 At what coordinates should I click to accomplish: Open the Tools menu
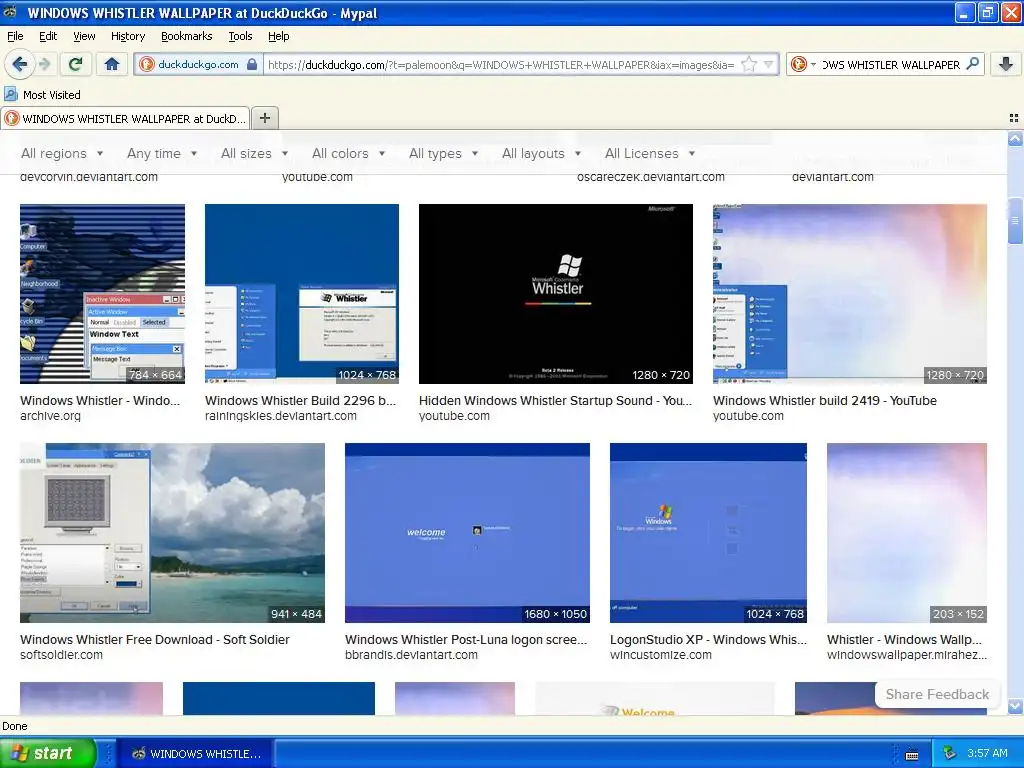[240, 36]
